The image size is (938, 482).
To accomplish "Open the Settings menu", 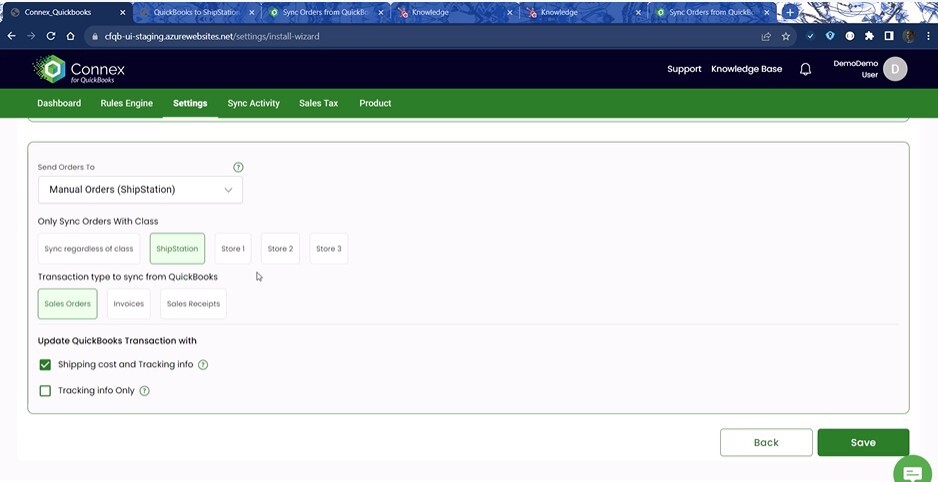I will [190, 103].
